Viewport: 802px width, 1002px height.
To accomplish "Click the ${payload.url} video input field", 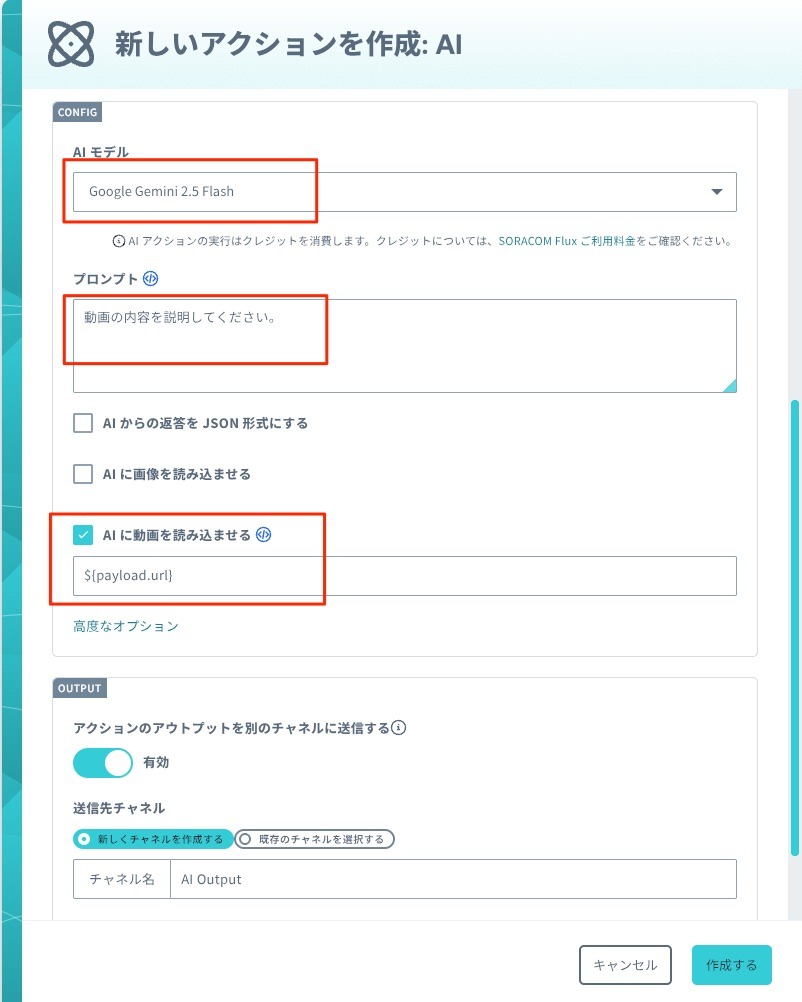I will pos(404,576).
